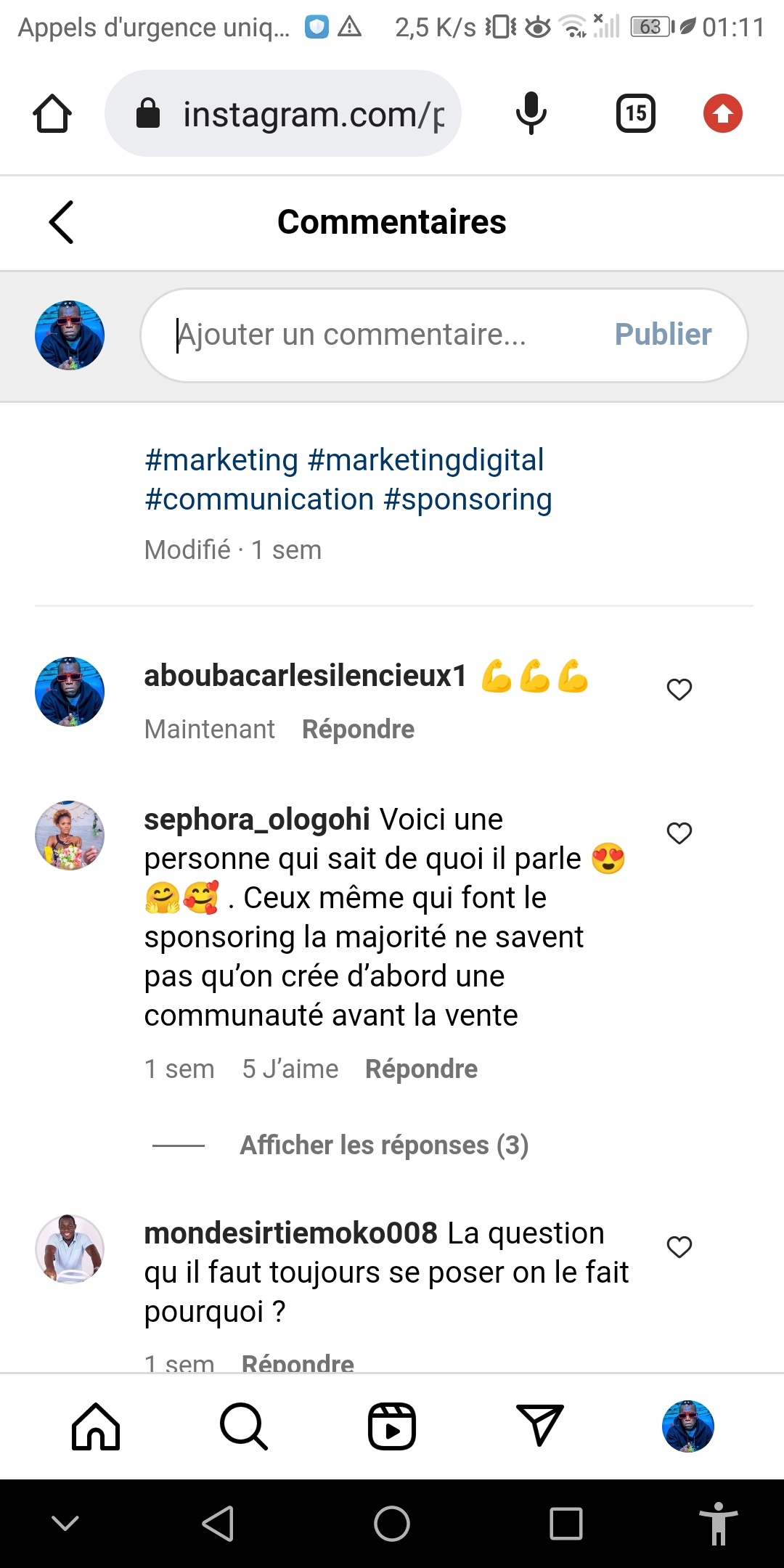Open the #marketingdigital hashtag link

click(426, 460)
